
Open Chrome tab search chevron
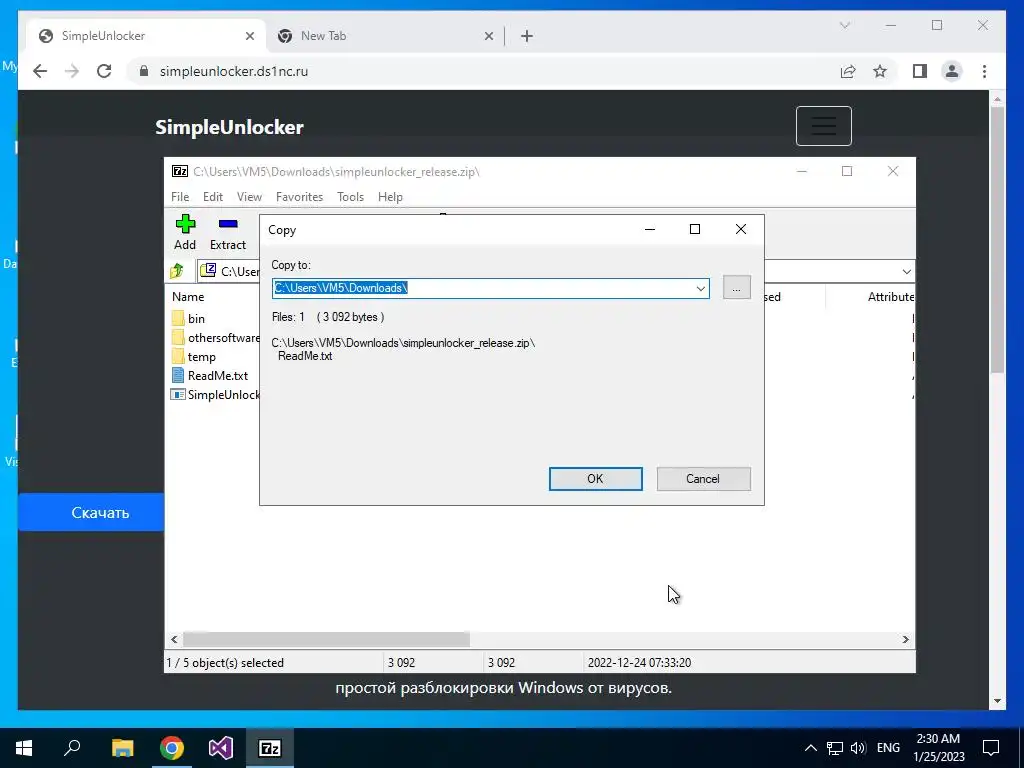[844, 25]
